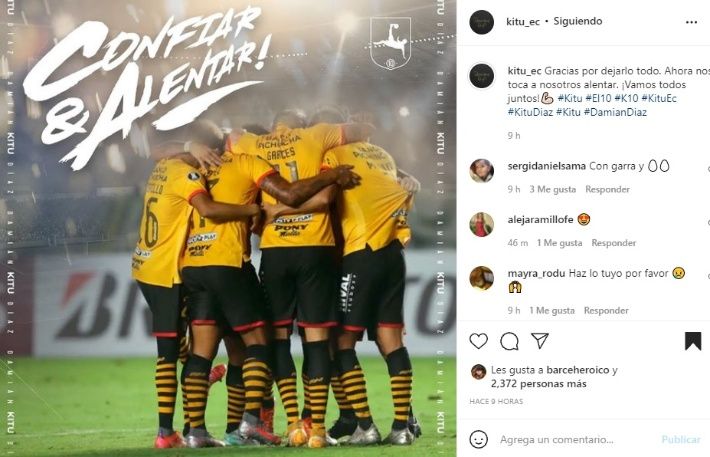Open barceheroico profile from likes
Viewport: 710px width, 457px height.
[578, 370]
